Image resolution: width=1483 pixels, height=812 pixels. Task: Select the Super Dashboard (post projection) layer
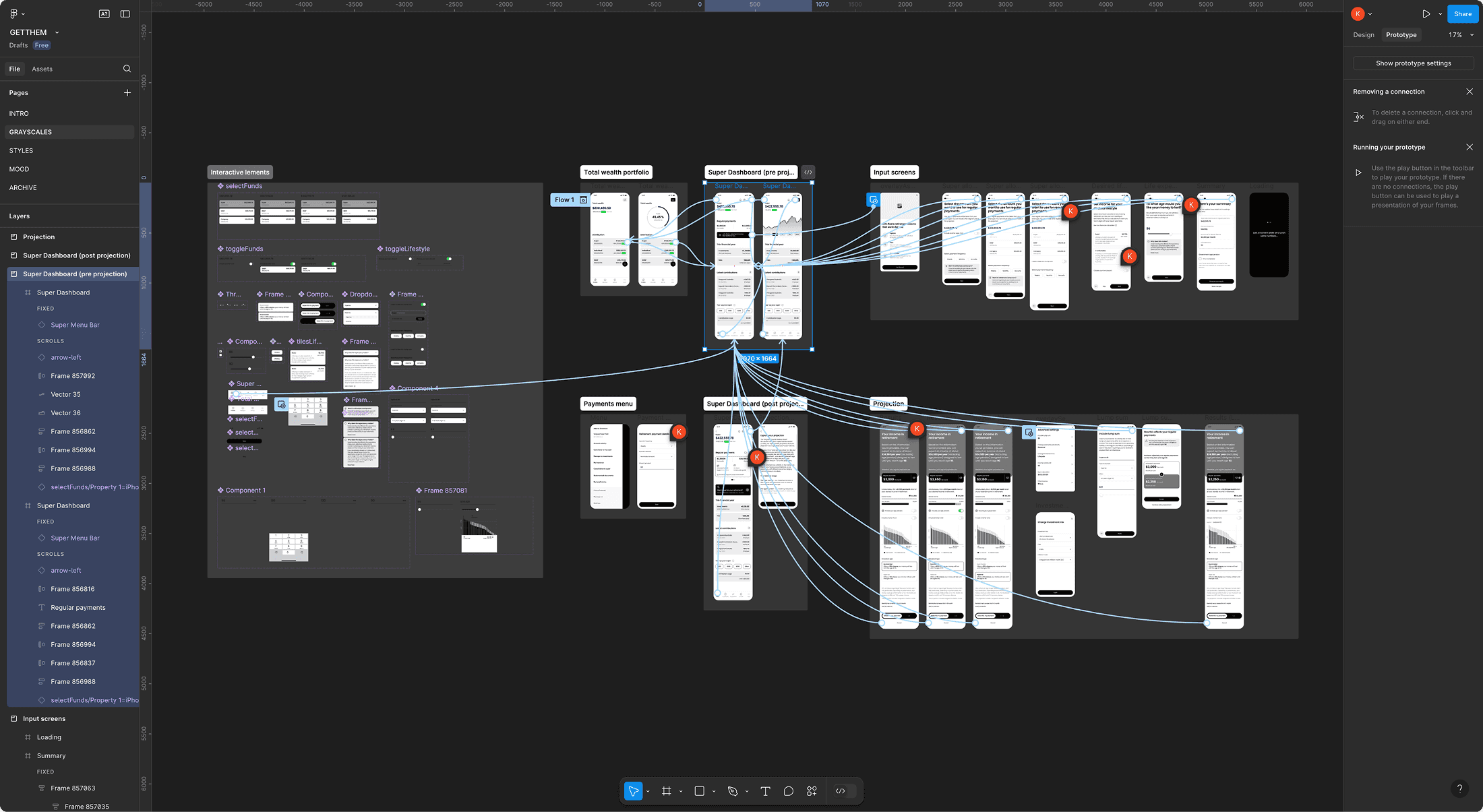click(73, 255)
